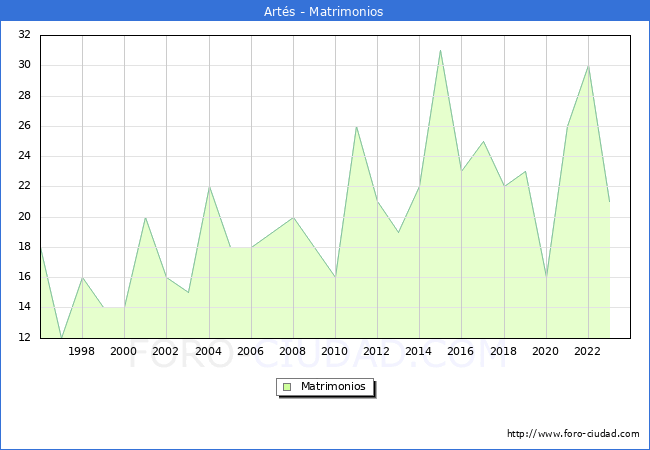The width and height of the screenshot is (650, 450).
Task: Open the http://www.foro-ciudad.com link
Action: (x=573, y=434)
